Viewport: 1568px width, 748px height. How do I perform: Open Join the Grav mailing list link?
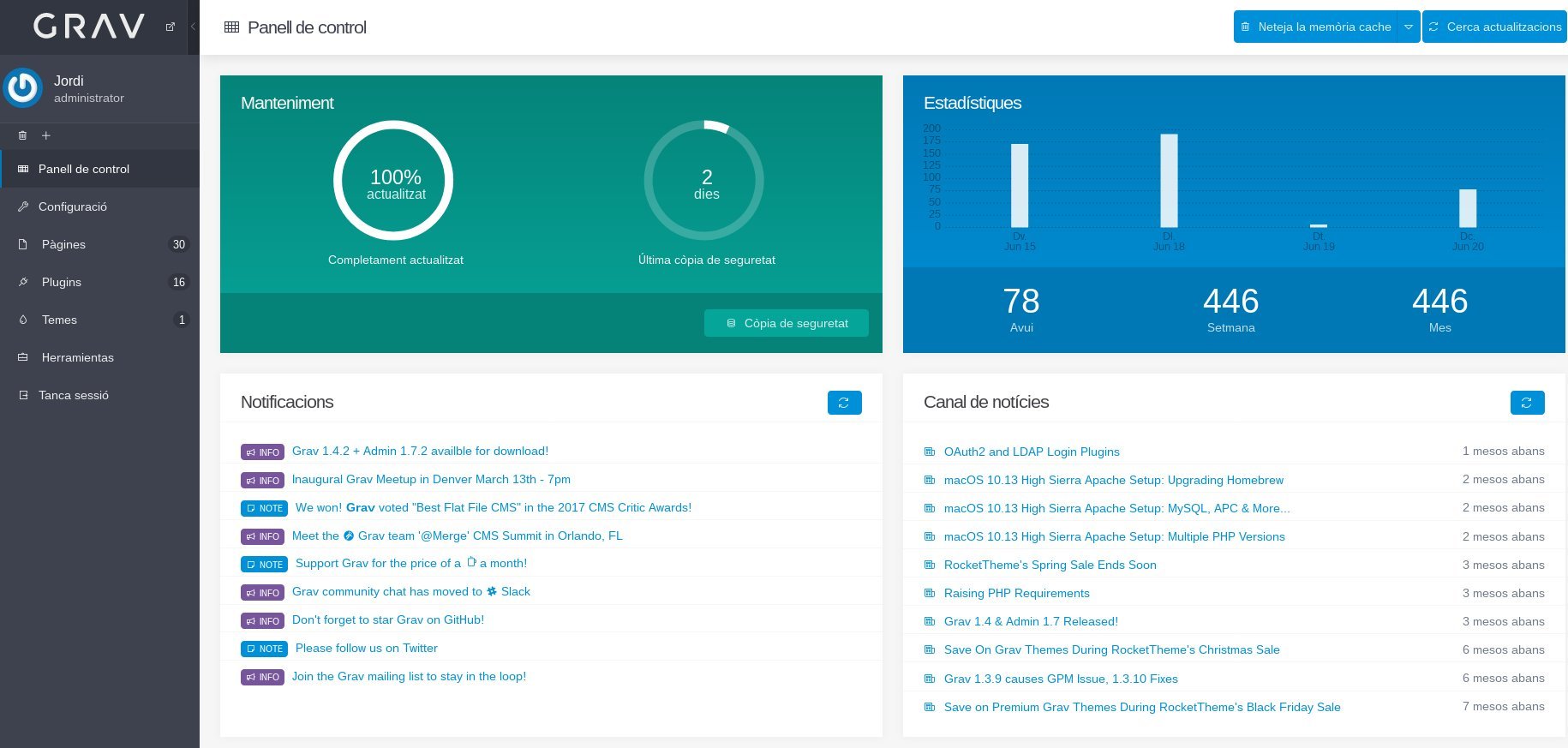[x=409, y=676]
